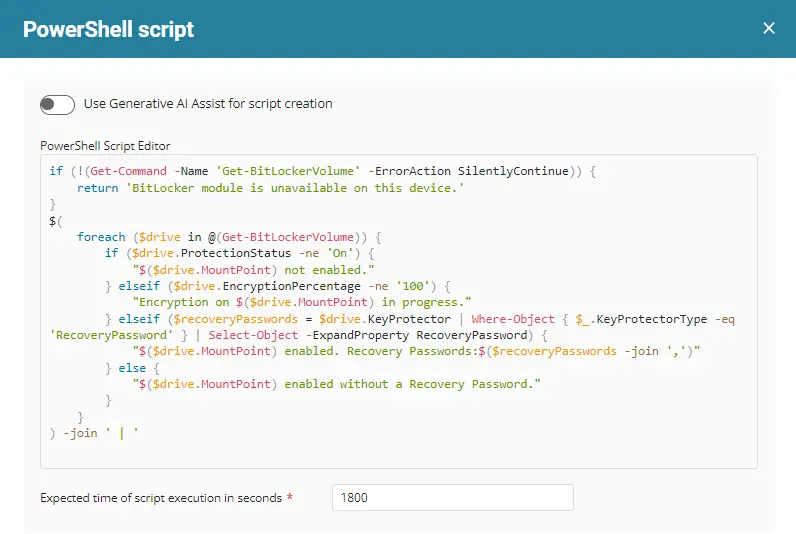Click the 'PowerShell Script Editor' label
The height and width of the screenshot is (534, 796).
105,146
